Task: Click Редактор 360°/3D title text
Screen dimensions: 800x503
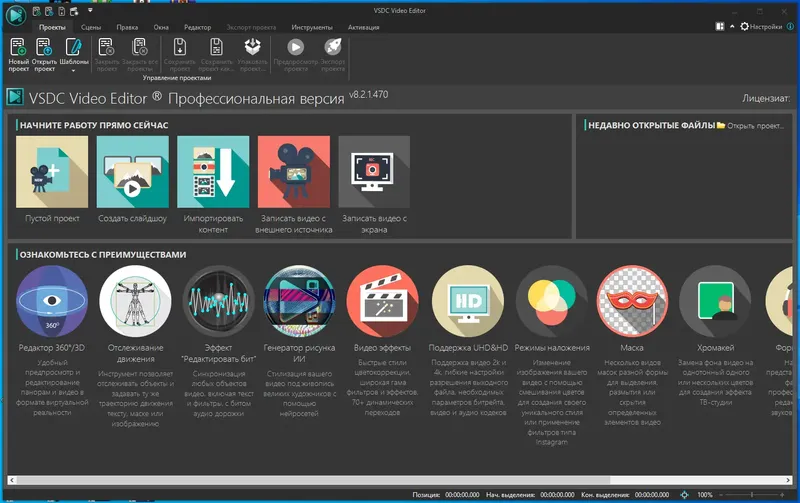Action: point(52,348)
